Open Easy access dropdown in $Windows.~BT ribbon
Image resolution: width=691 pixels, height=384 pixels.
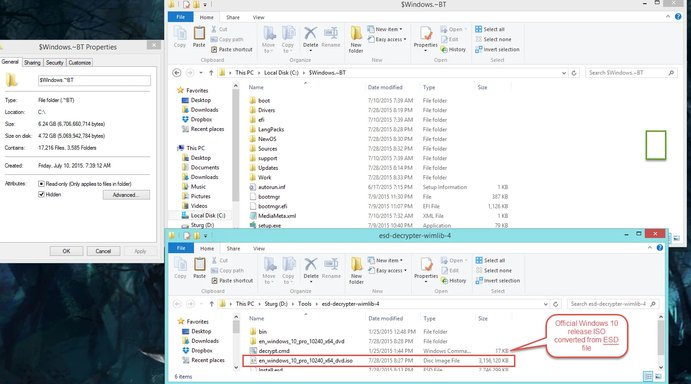click(387, 39)
